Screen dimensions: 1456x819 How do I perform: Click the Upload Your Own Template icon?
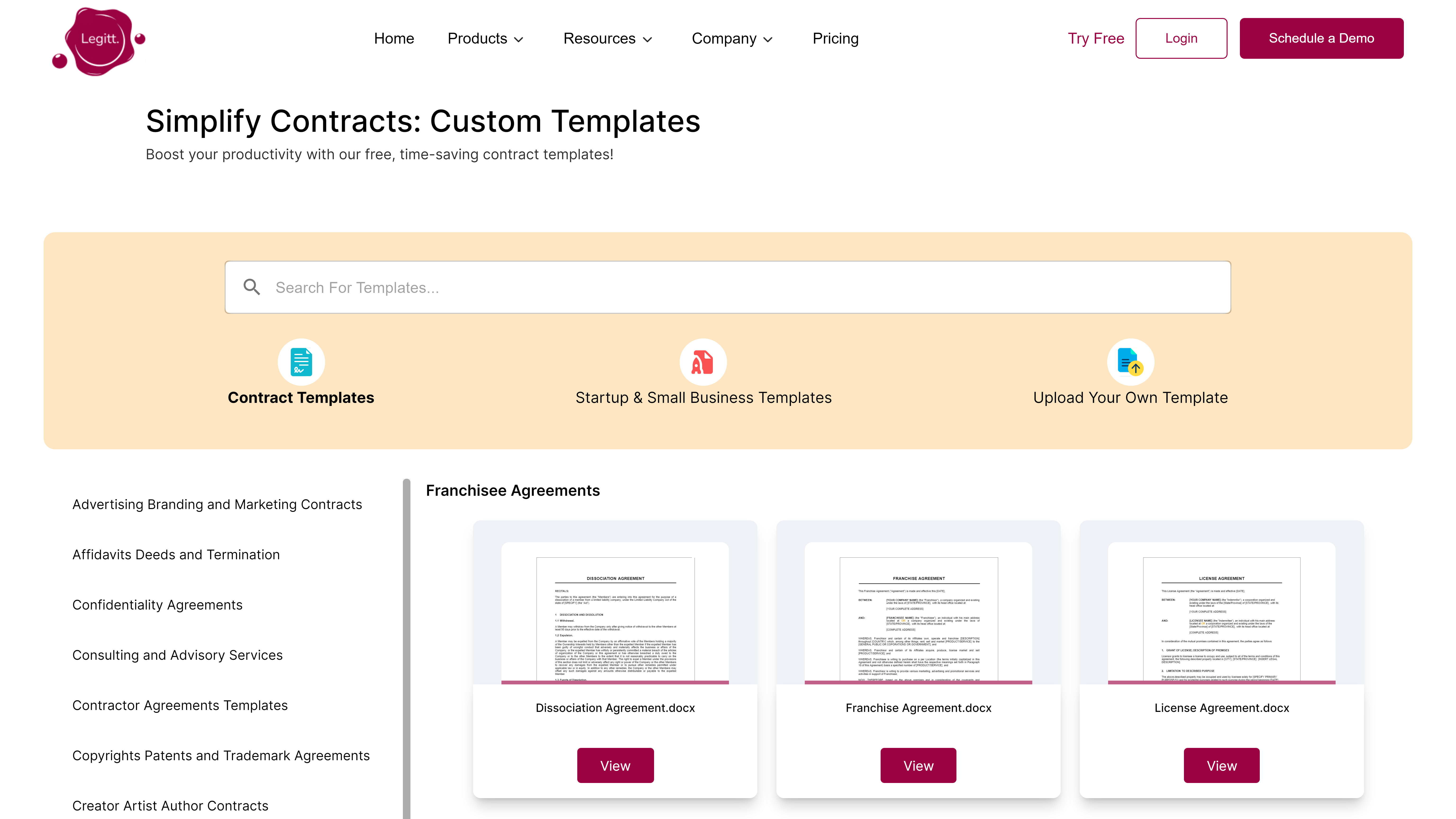(x=1130, y=362)
